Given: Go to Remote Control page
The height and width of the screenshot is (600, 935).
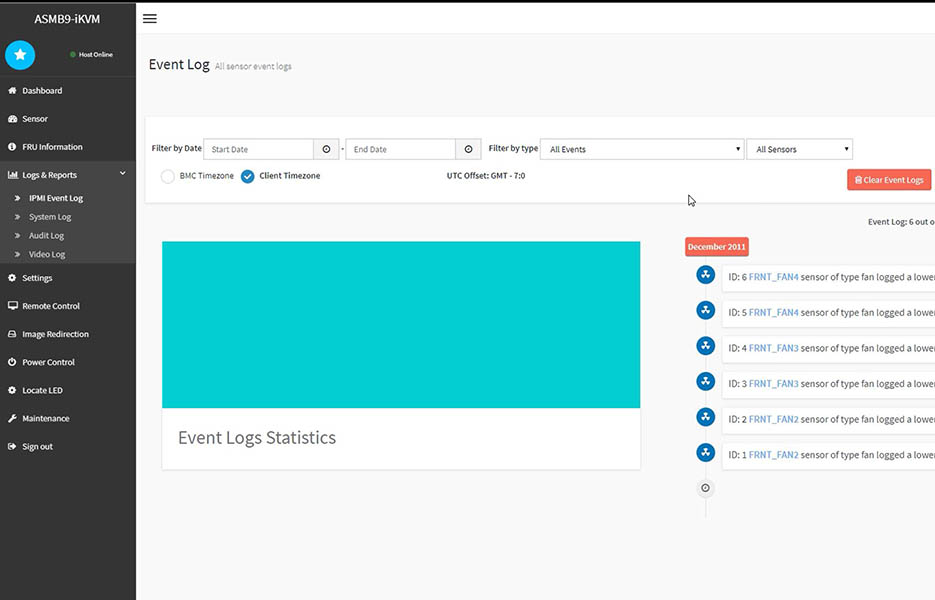Looking at the screenshot, I should (51, 306).
